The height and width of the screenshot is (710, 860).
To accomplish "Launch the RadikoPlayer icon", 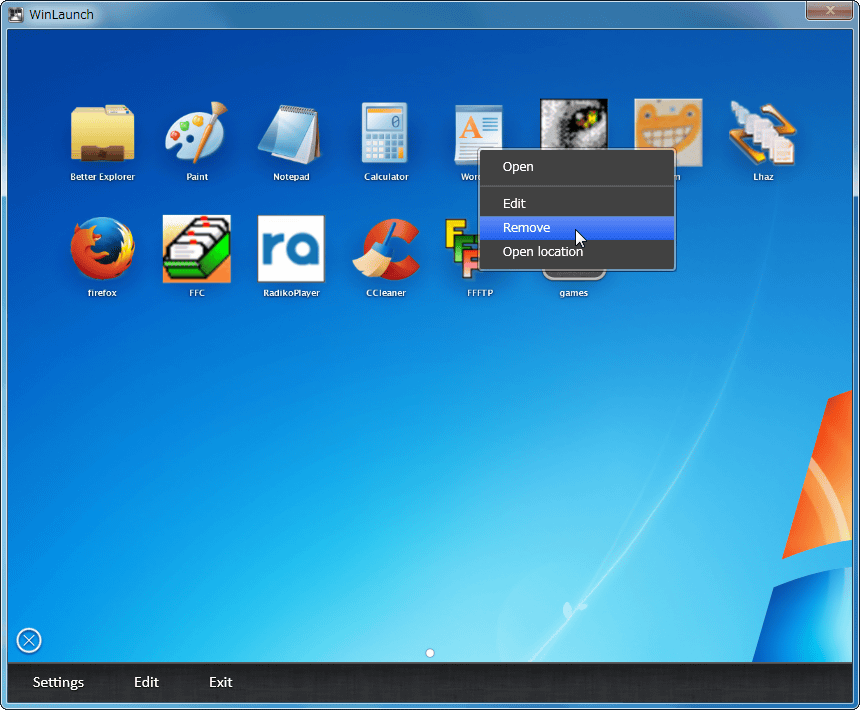I will click(x=291, y=249).
